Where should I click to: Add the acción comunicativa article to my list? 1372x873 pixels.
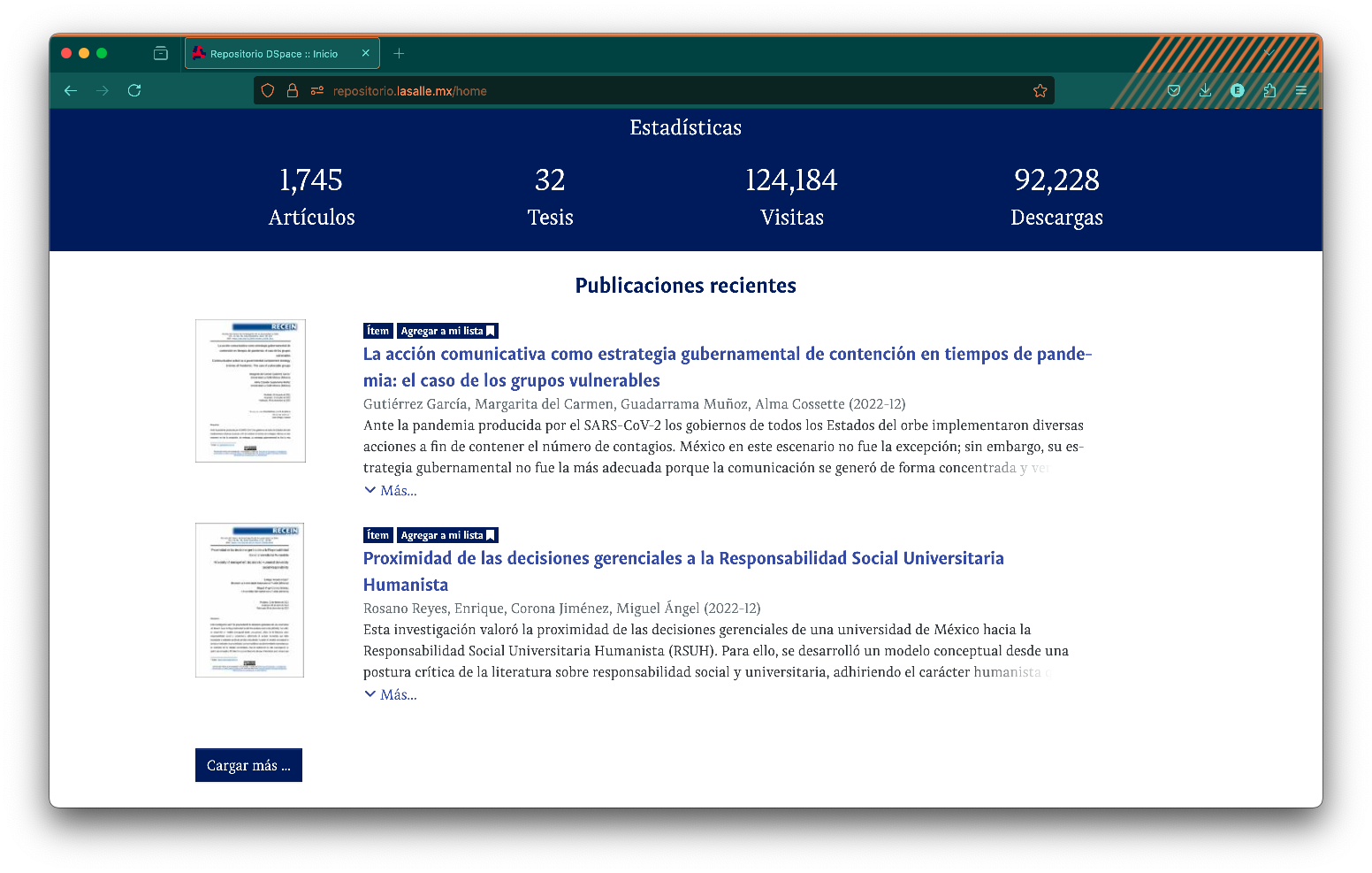click(x=447, y=331)
